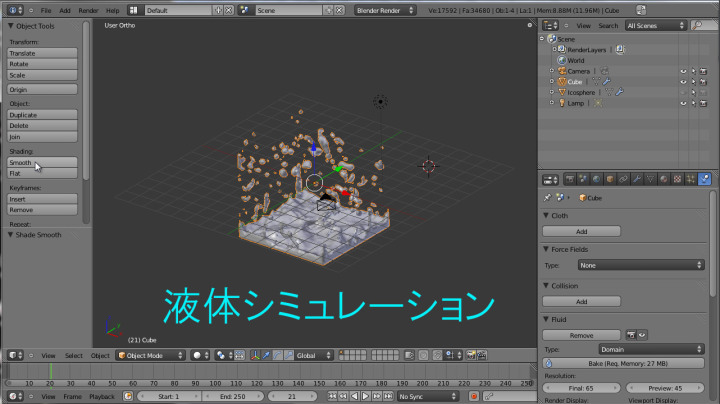Expand the Cloth physics panel
Viewport: 720px width, 404px height.
click(x=560, y=215)
